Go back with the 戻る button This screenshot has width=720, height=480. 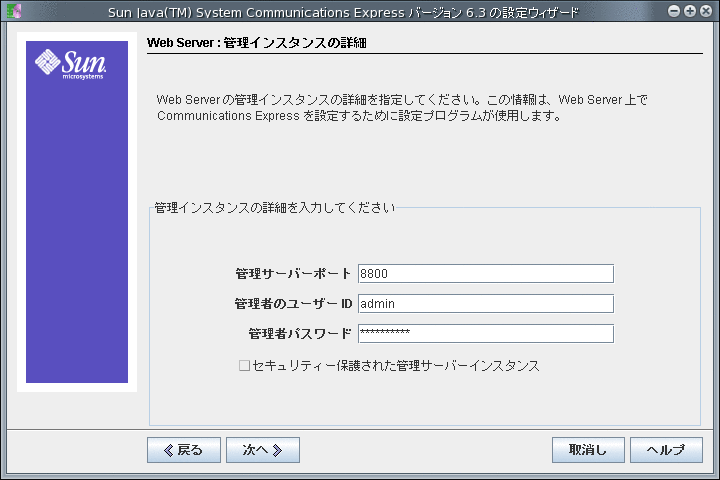point(184,450)
